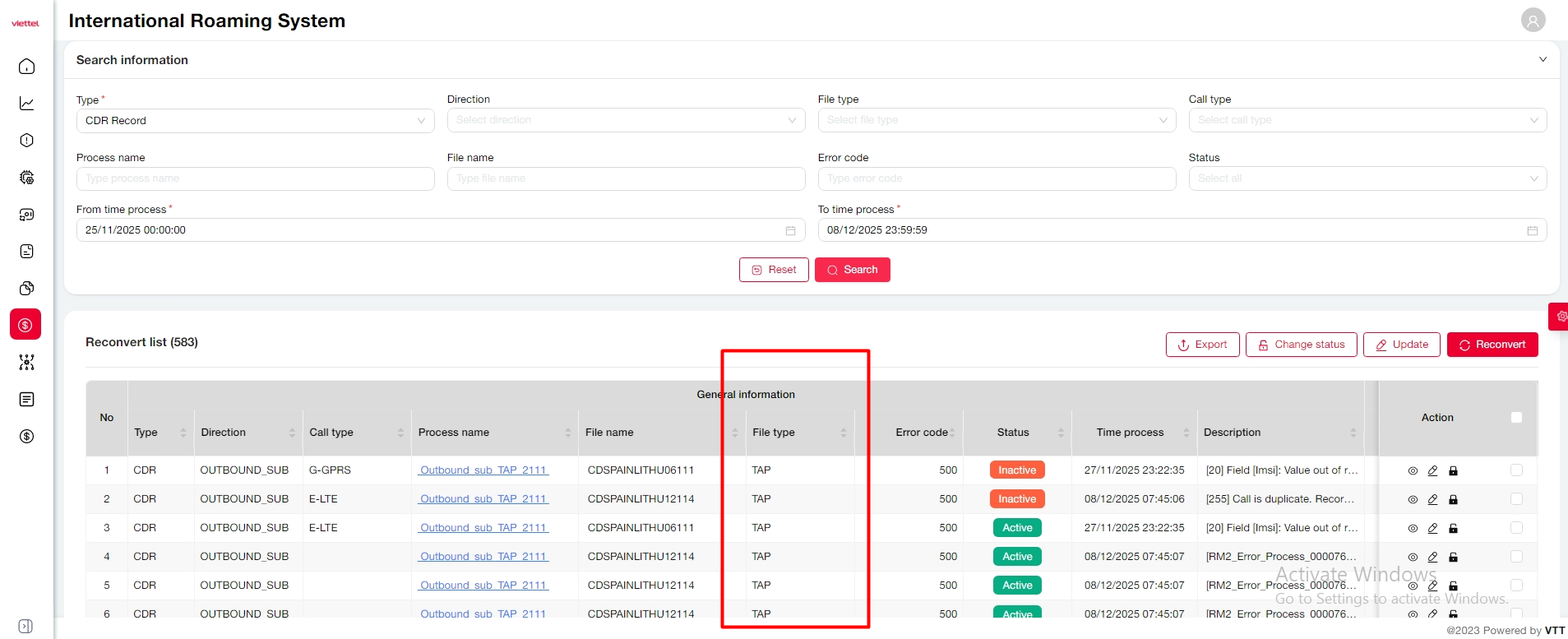
Task: Open the Direction dropdown
Action: (626, 121)
